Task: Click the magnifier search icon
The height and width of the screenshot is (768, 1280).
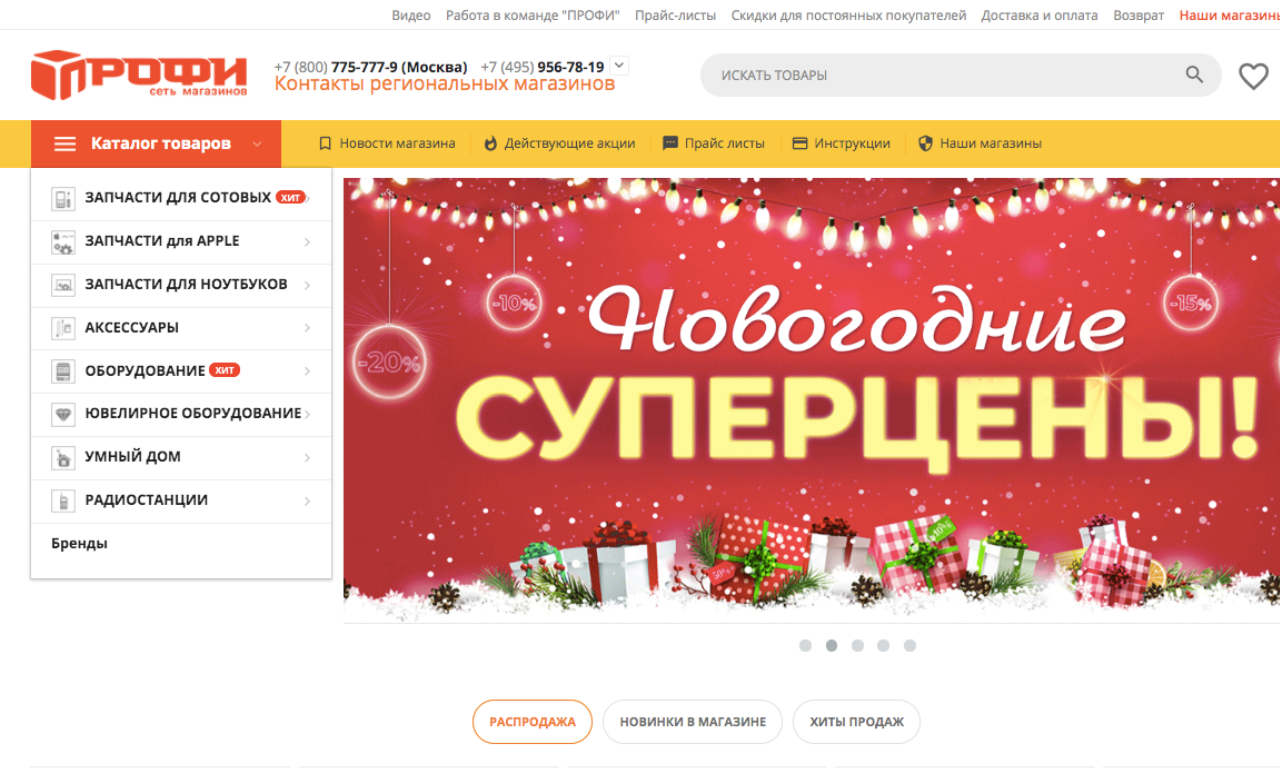Action: (1194, 75)
